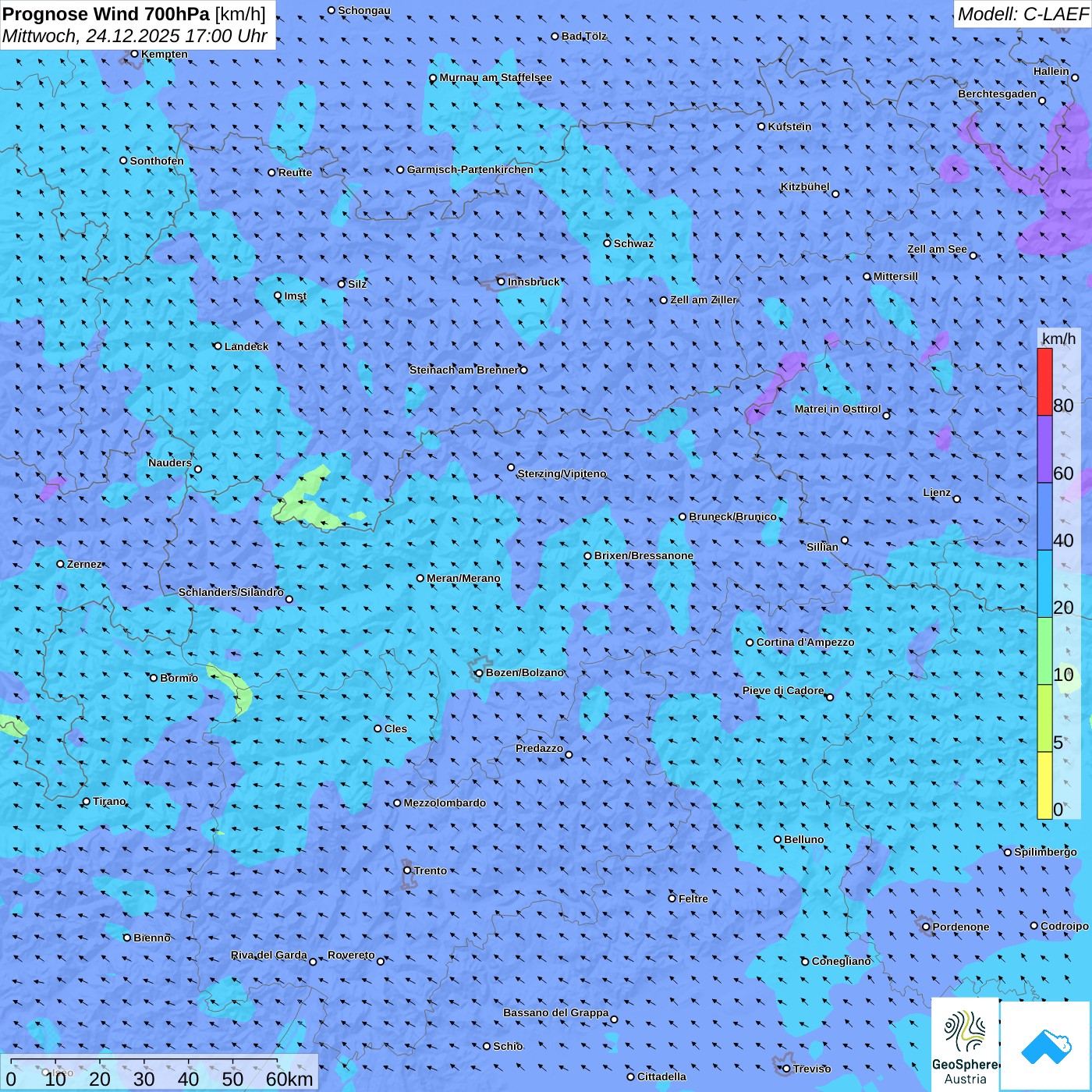The height and width of the screenshot is (1092, 1092).
Task: Click the Murnau am Staffelsee label
Action: [495, 77]
